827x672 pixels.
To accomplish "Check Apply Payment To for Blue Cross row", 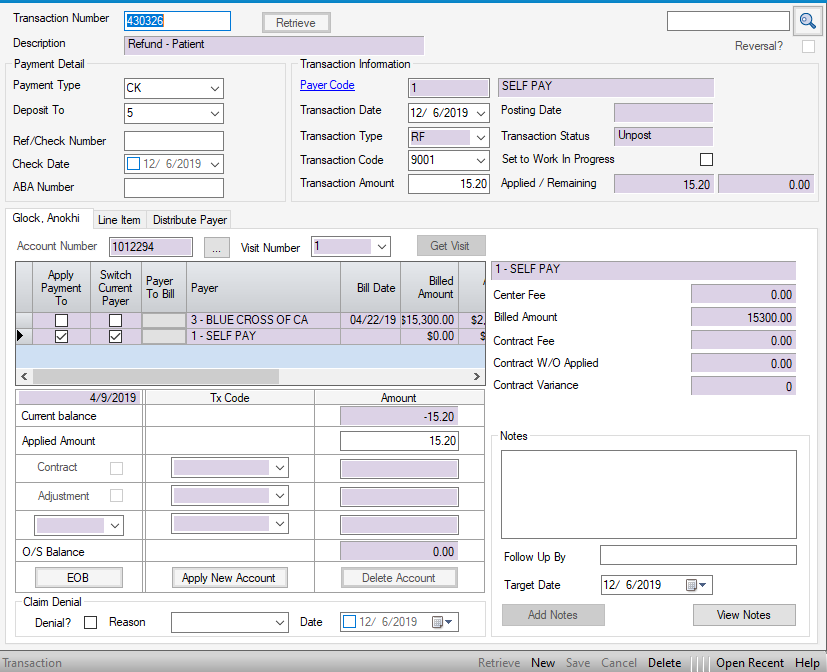I will point(61,320).
